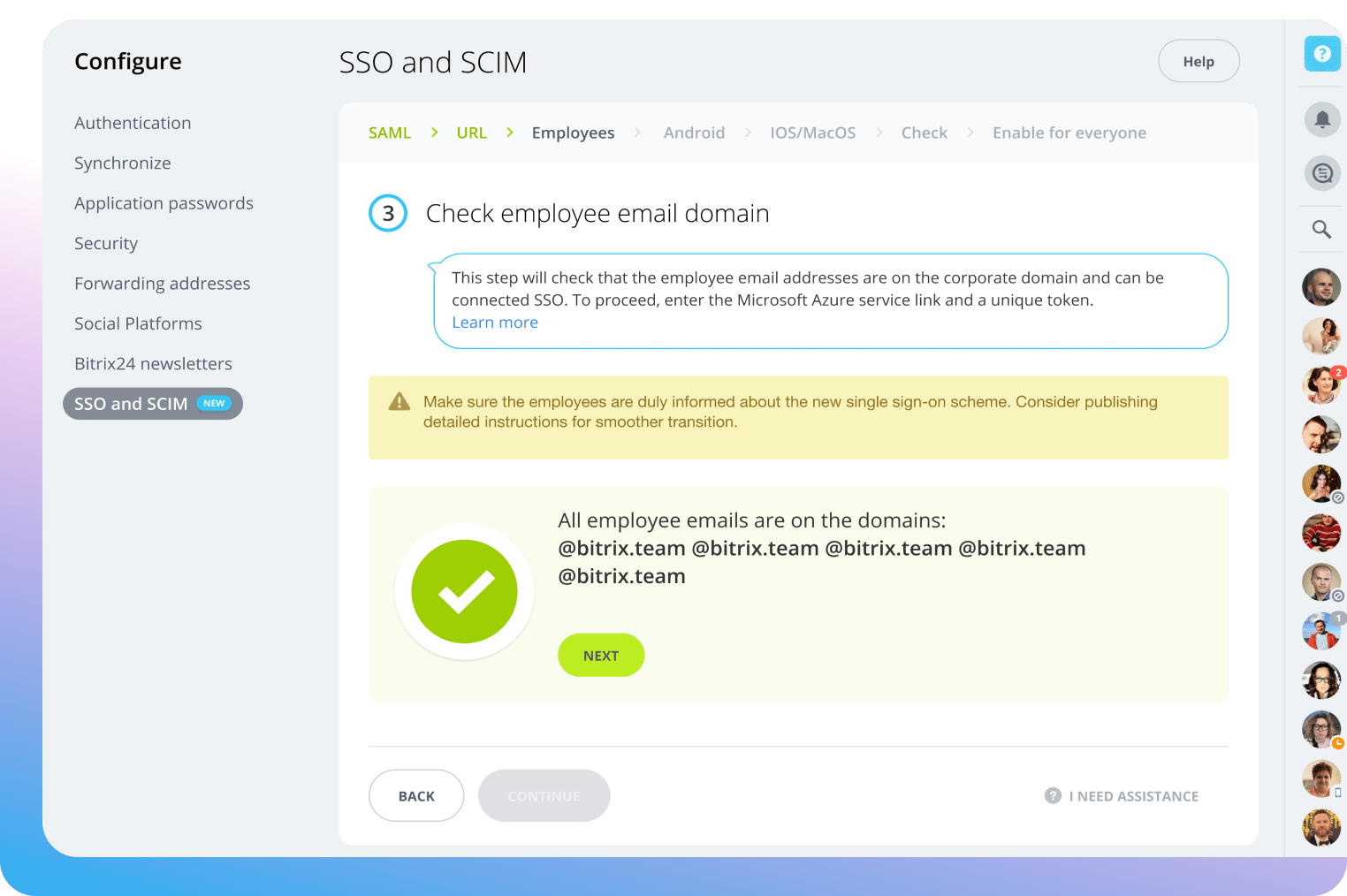Follow the Learn more link

pyautogui.click(x=495, y=323)
